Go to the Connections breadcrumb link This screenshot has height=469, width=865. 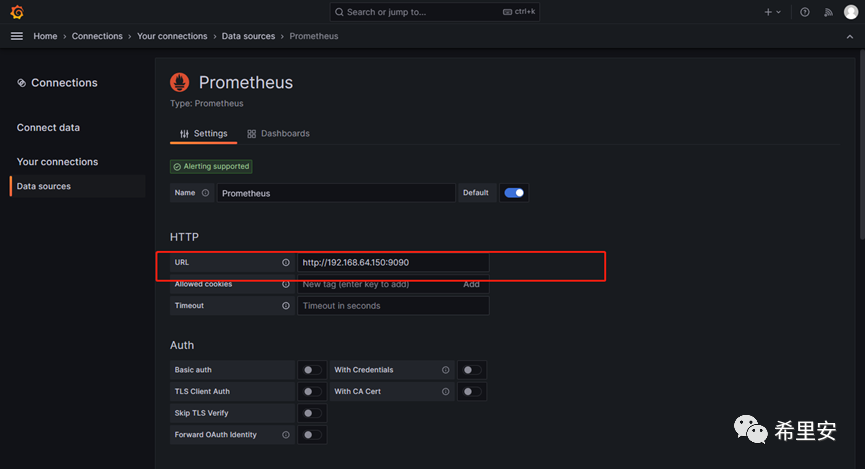pos(97,36)
